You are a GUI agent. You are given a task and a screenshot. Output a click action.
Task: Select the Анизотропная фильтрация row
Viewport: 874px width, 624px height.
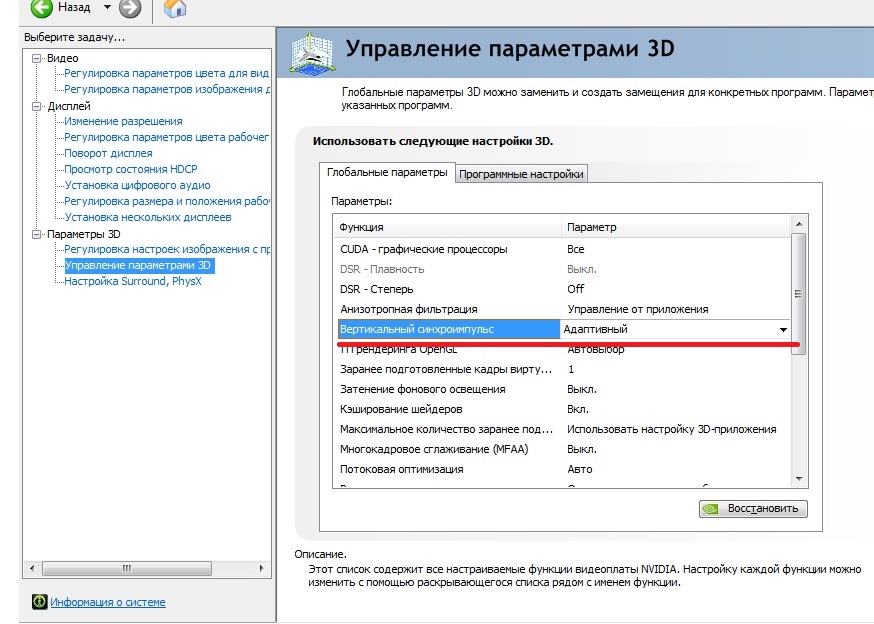[564, 309]
